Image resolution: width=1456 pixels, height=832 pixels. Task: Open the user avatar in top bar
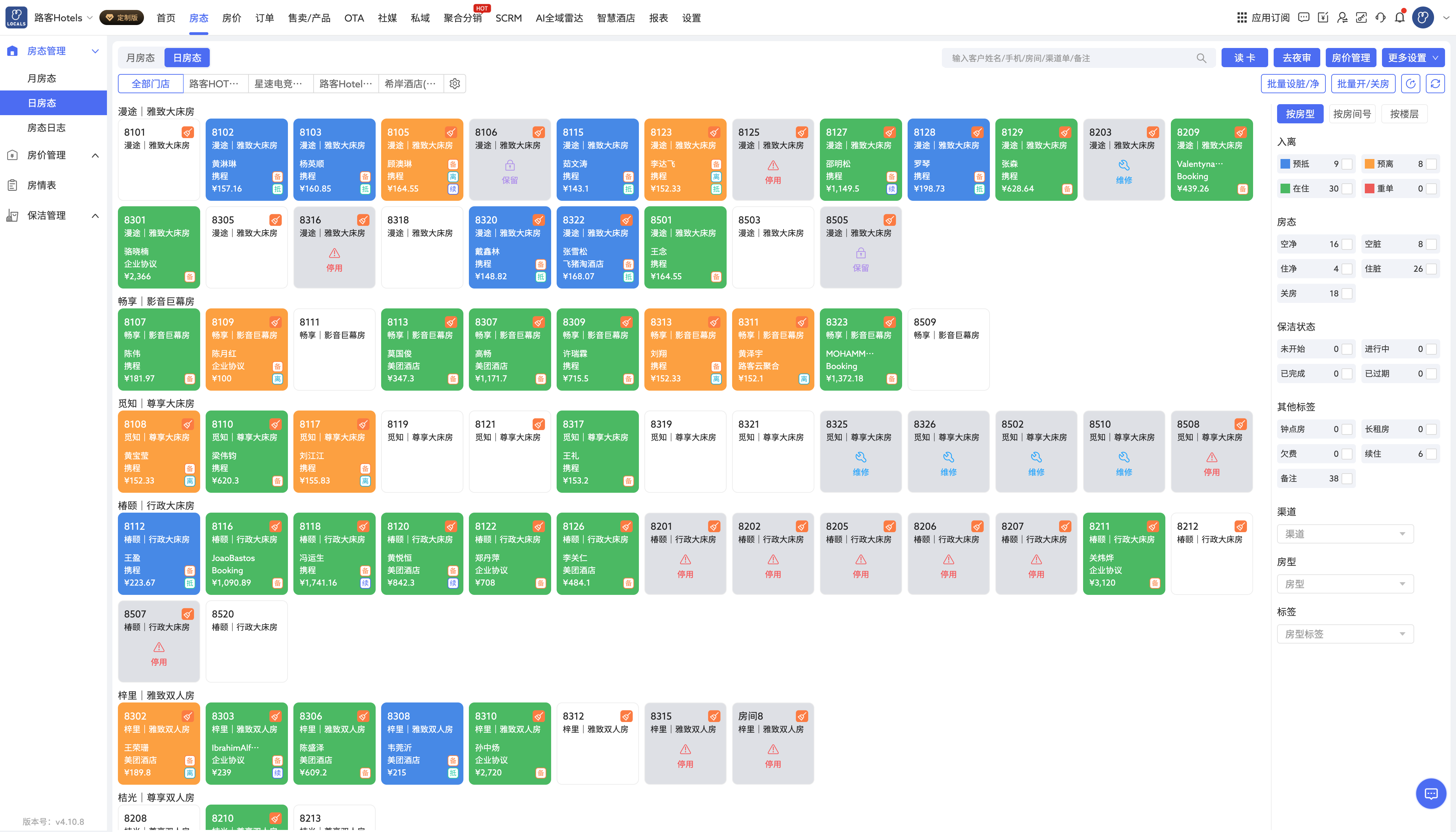[1423, 18]
